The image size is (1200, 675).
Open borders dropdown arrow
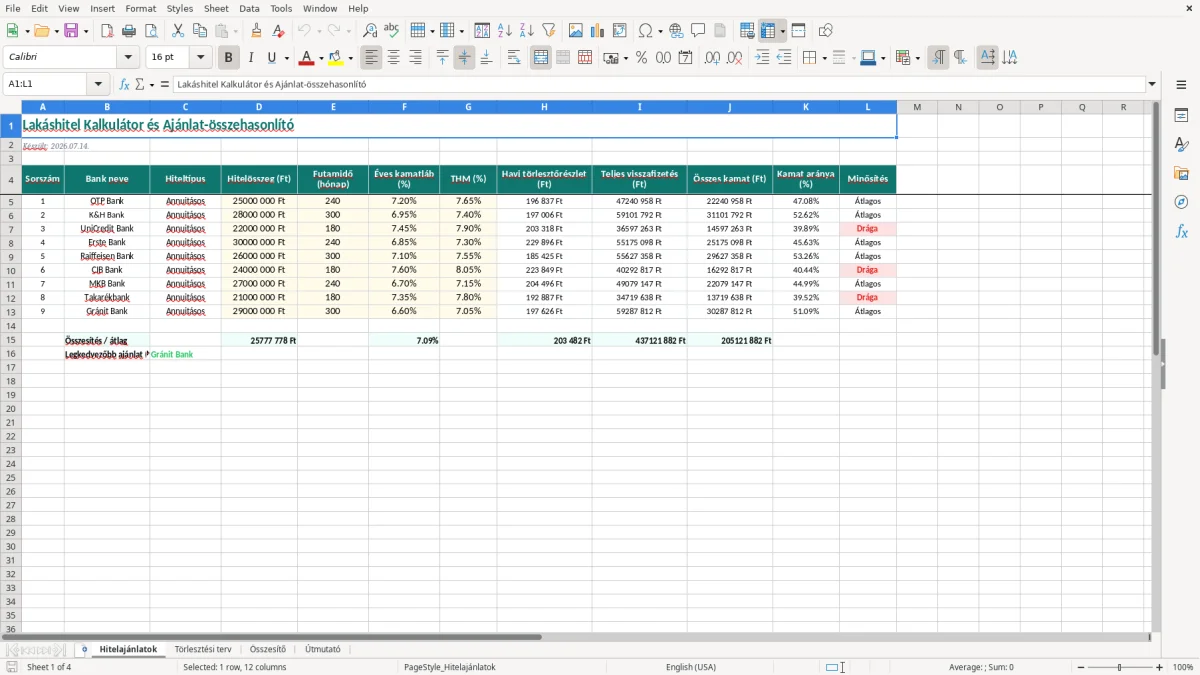pos(824,58)
